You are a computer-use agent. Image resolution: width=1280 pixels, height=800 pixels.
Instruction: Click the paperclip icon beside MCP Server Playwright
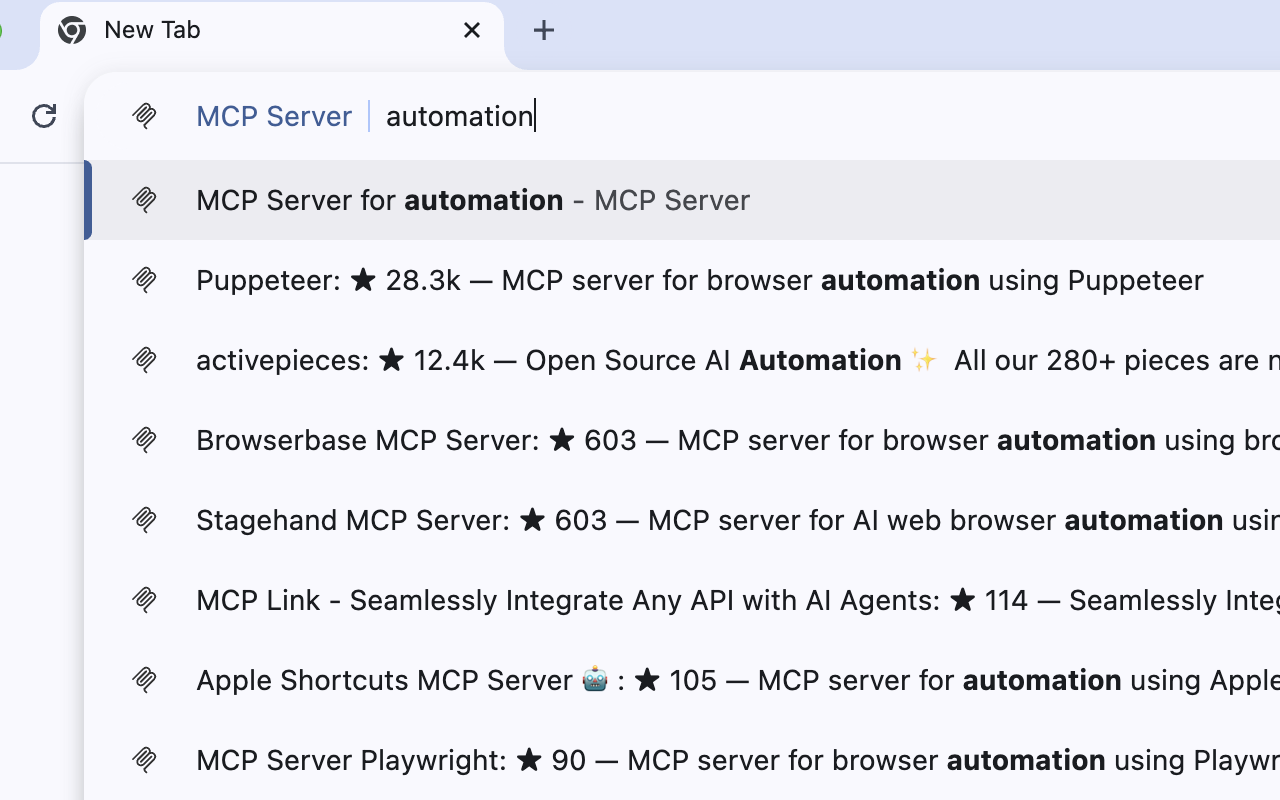pyautogui.click(x=144, y=760)
